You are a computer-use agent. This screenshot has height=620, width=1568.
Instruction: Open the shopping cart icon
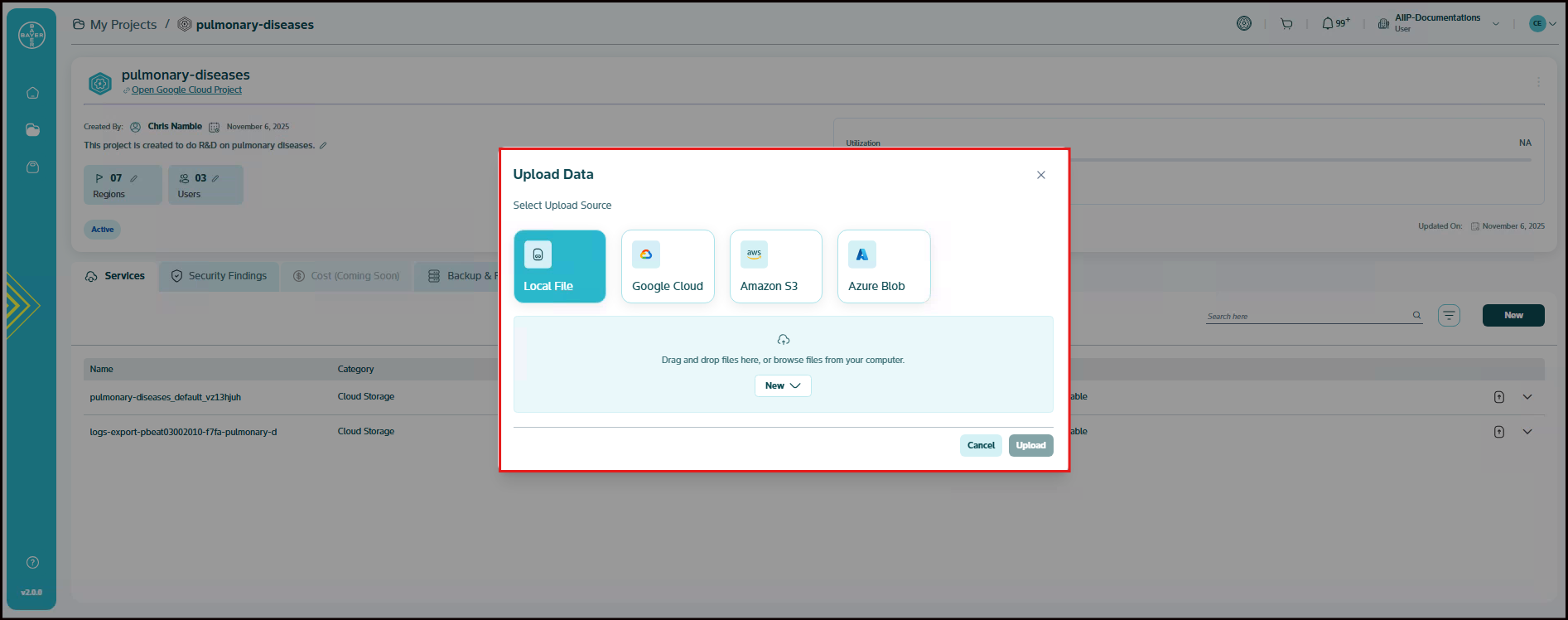point(1286,24)
